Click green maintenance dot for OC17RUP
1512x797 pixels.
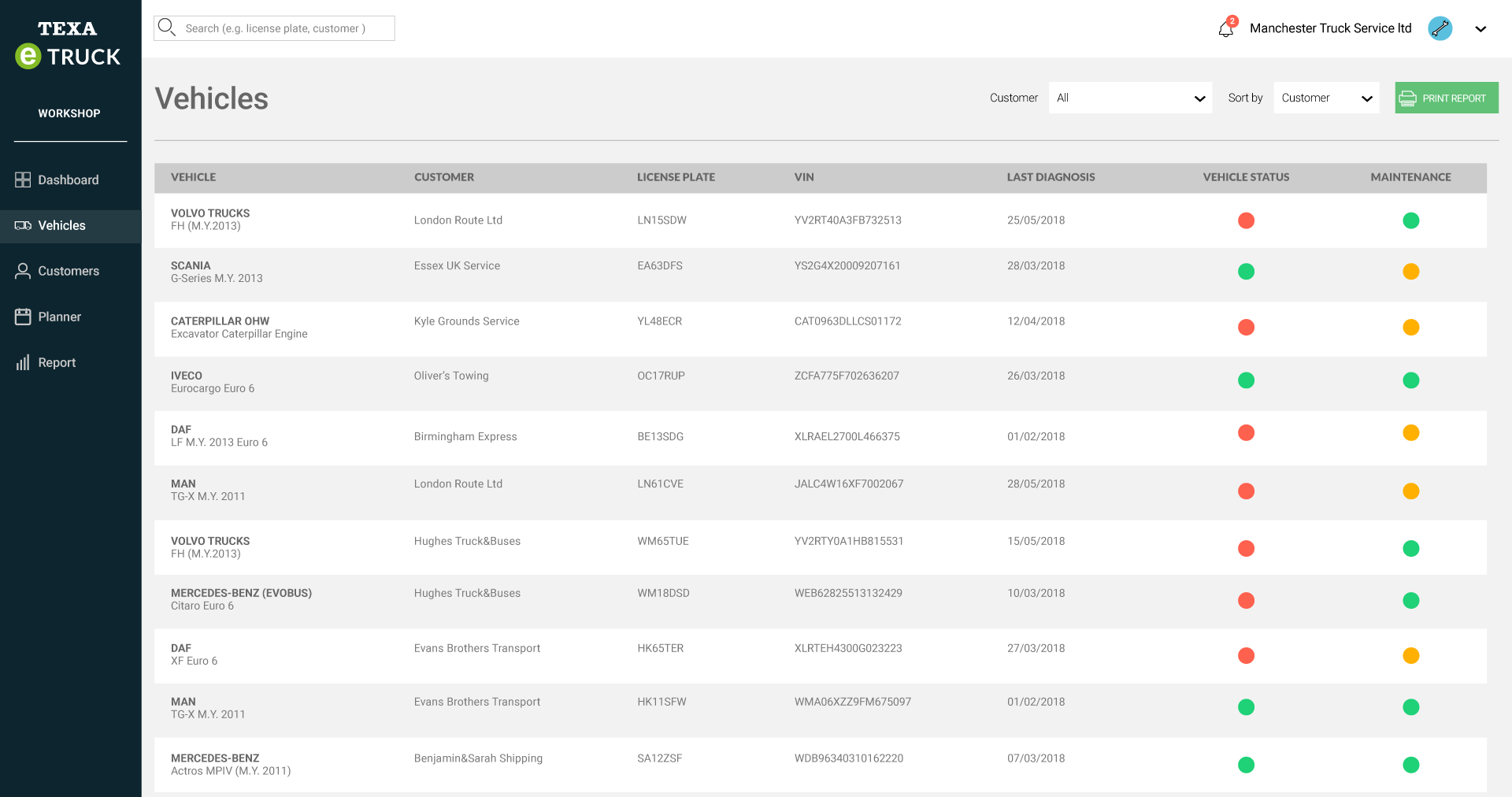pos(1411,380)
